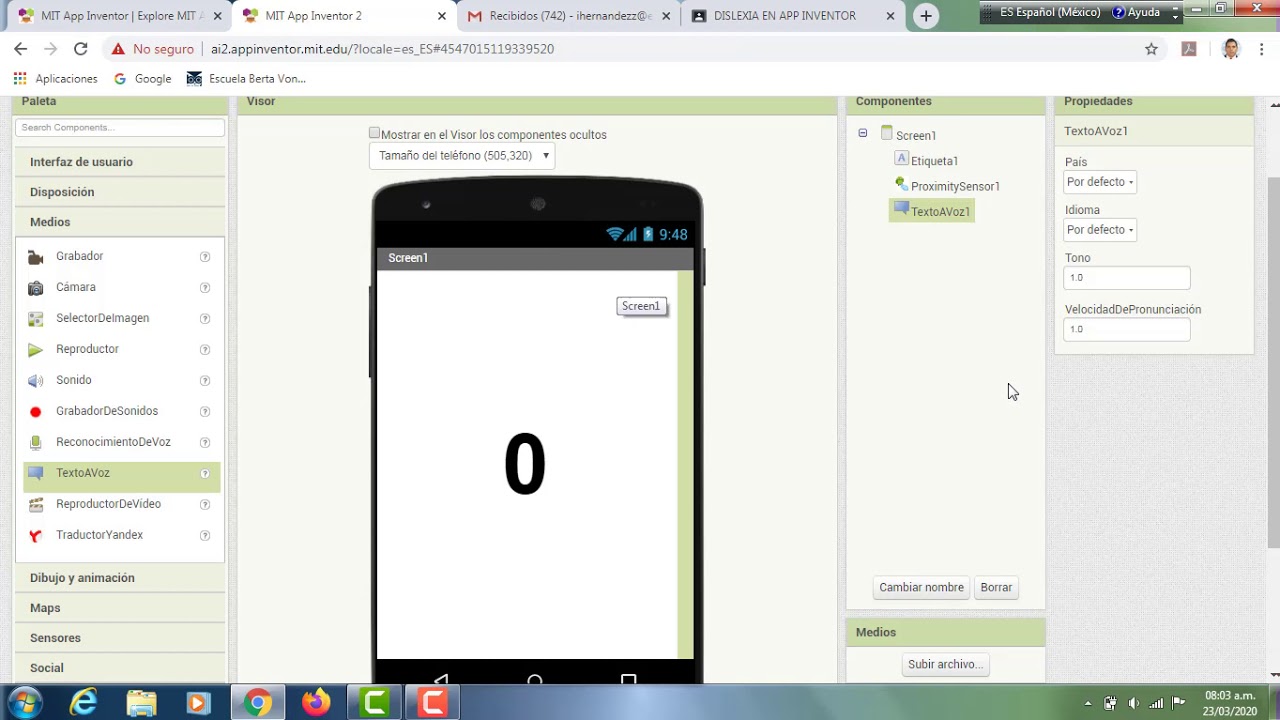
Task: Click the Tono value field
Action: click(x=1127, y=278)
